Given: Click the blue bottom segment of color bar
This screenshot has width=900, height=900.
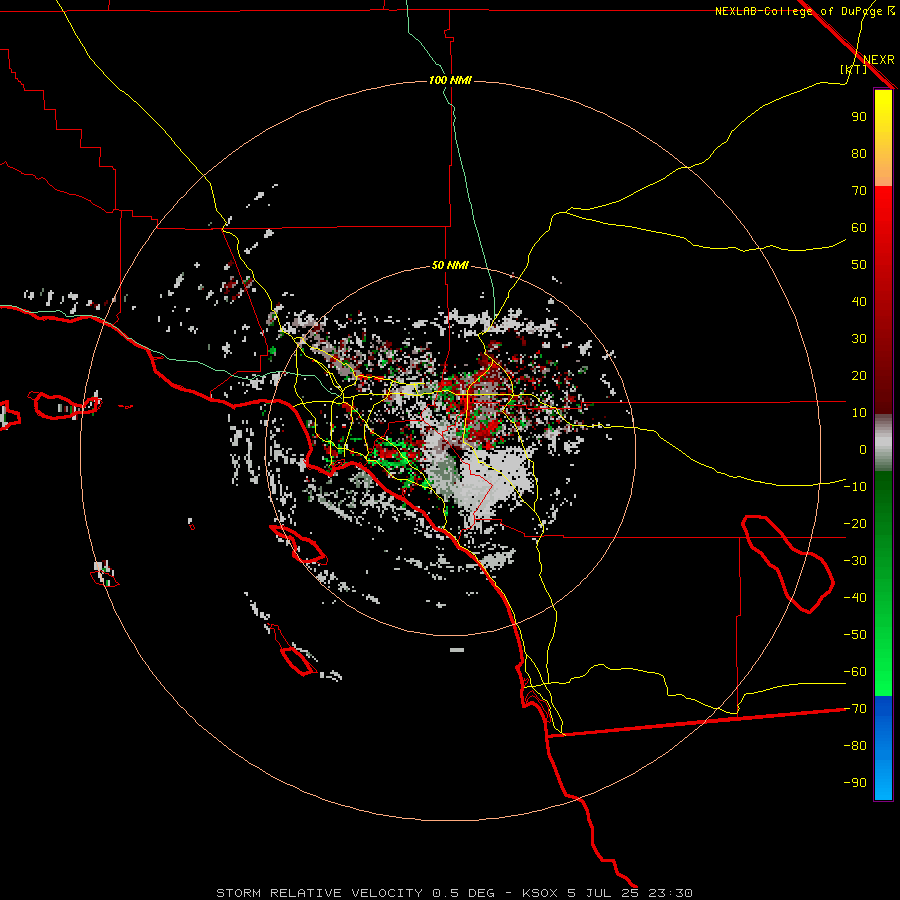Looking at the screenshot, I should point(883,748).
